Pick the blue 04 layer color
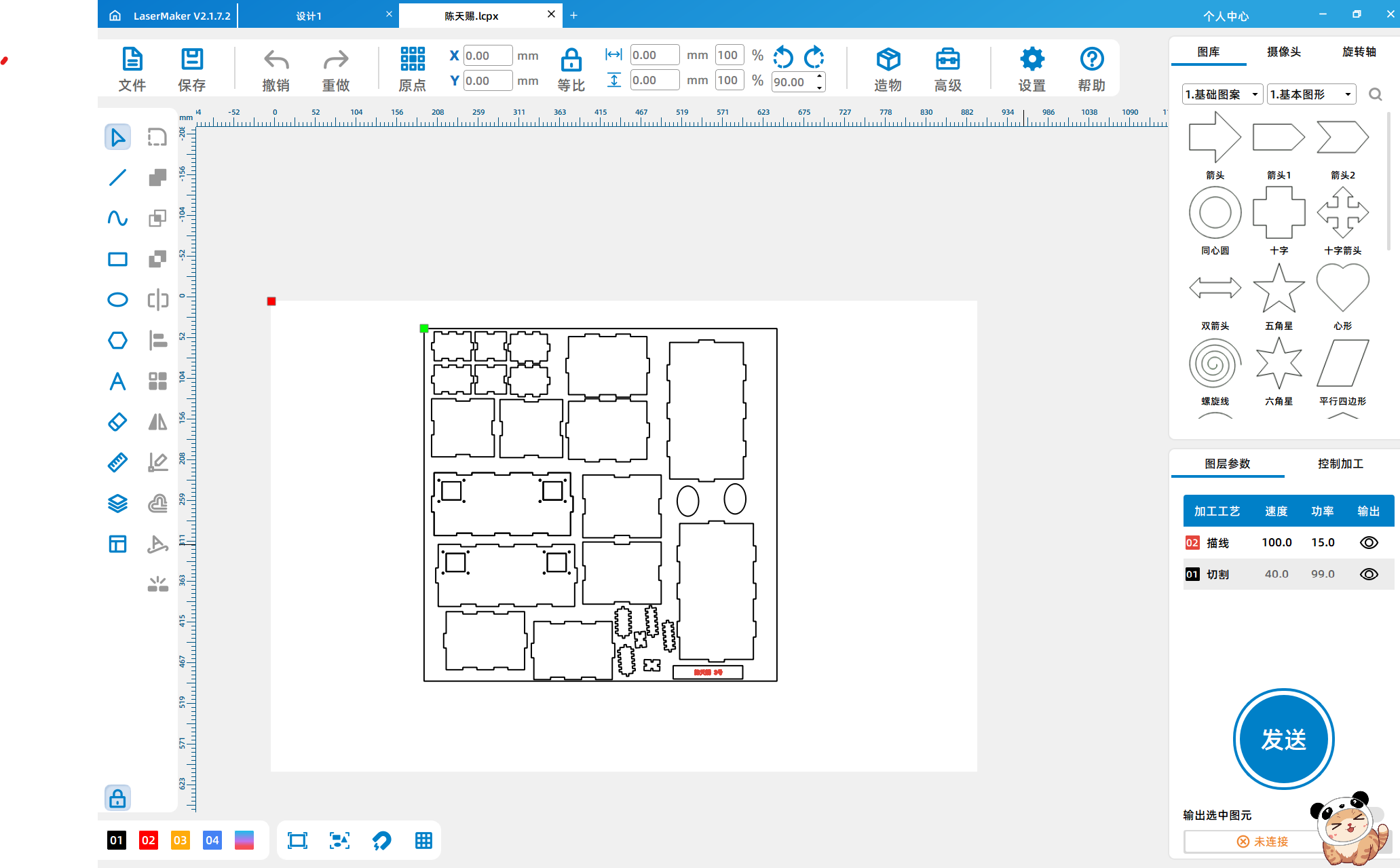 coord(212,840)
